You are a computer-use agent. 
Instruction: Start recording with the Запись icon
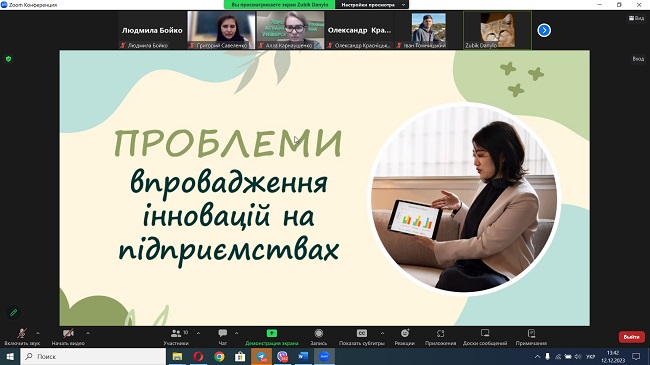point(318,333)
